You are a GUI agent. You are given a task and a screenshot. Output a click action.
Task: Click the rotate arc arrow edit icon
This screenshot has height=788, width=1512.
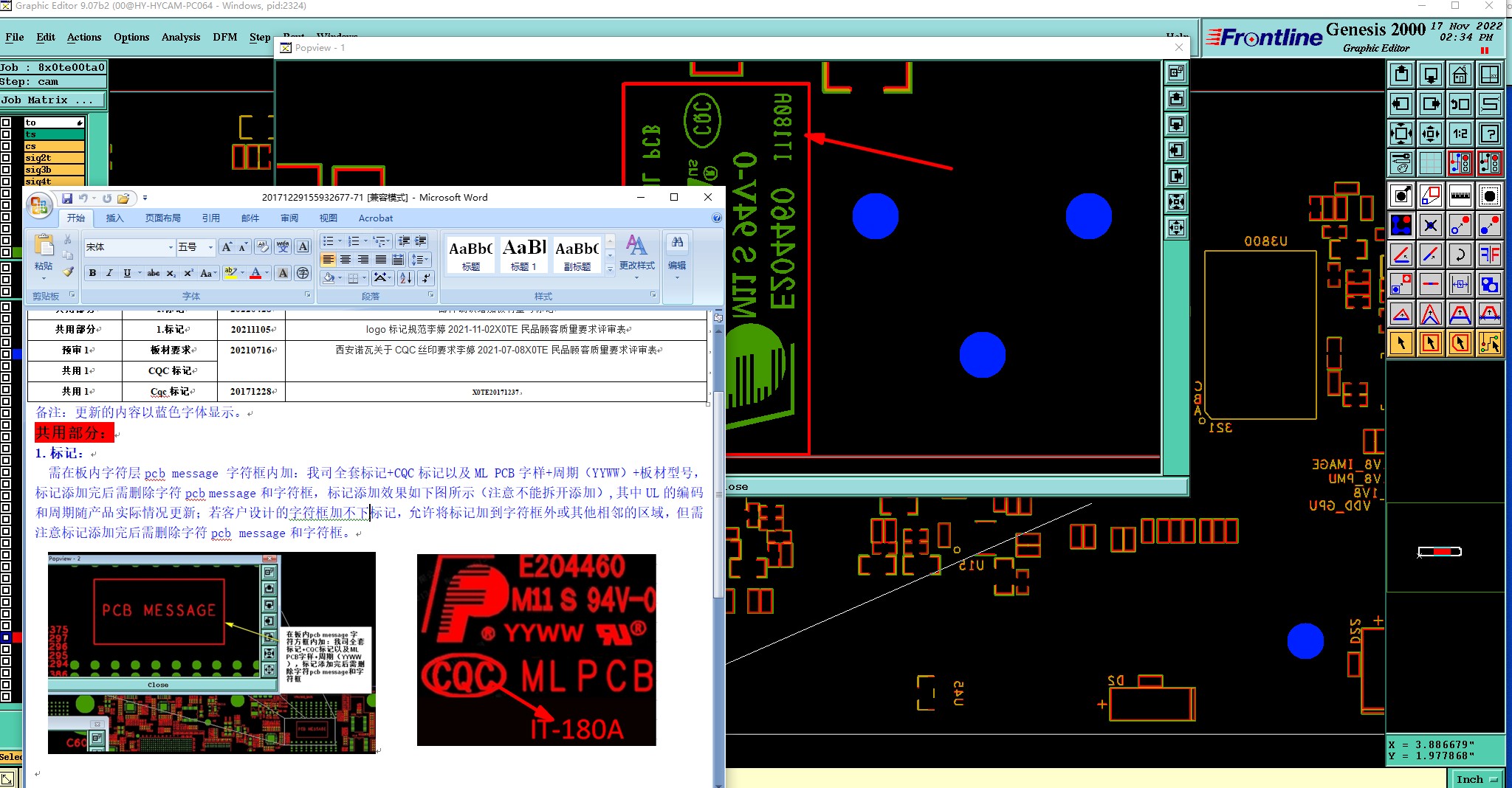click(1460, 255)
